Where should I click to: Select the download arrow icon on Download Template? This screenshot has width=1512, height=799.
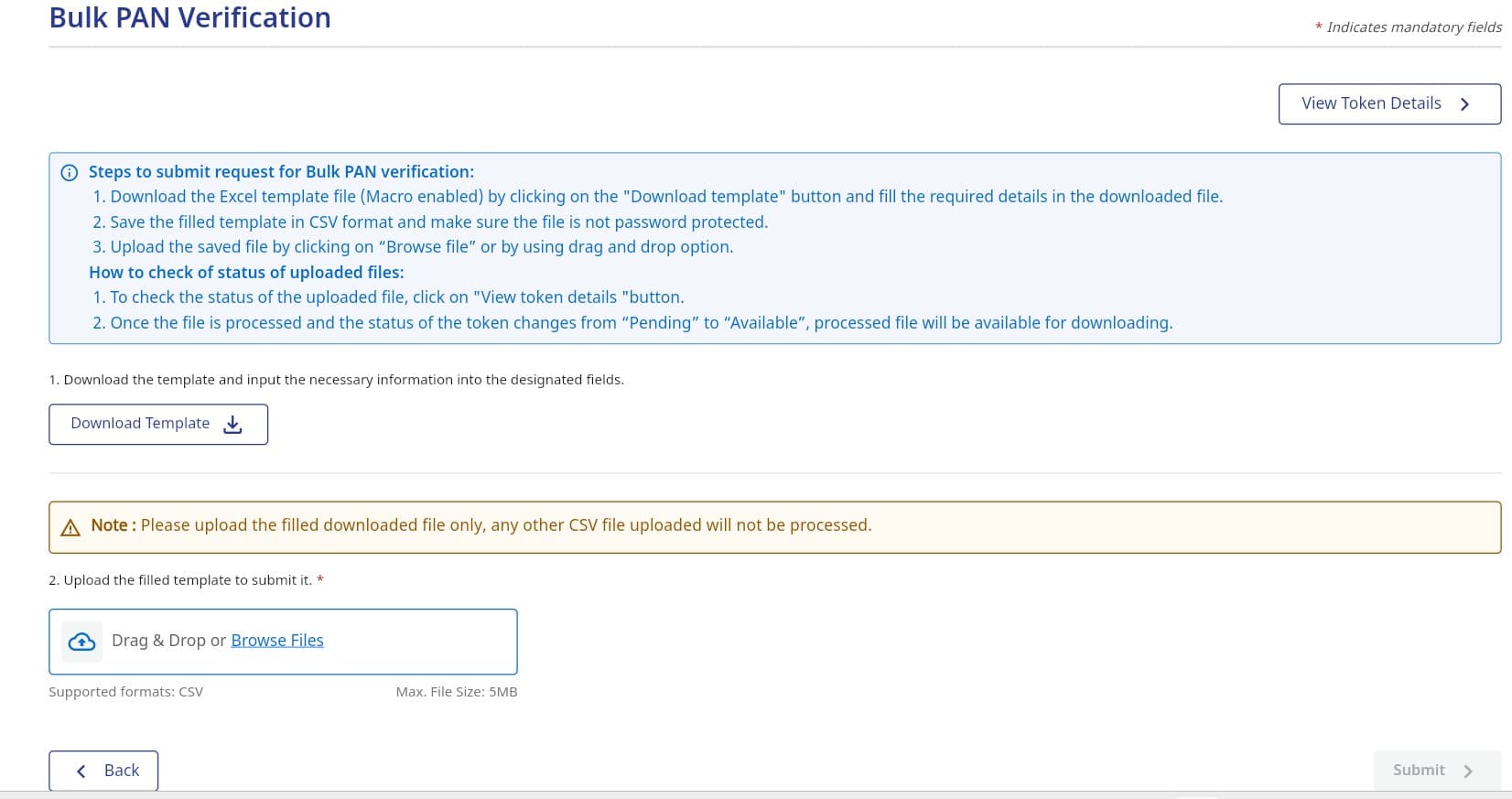(x=232, y=424)
